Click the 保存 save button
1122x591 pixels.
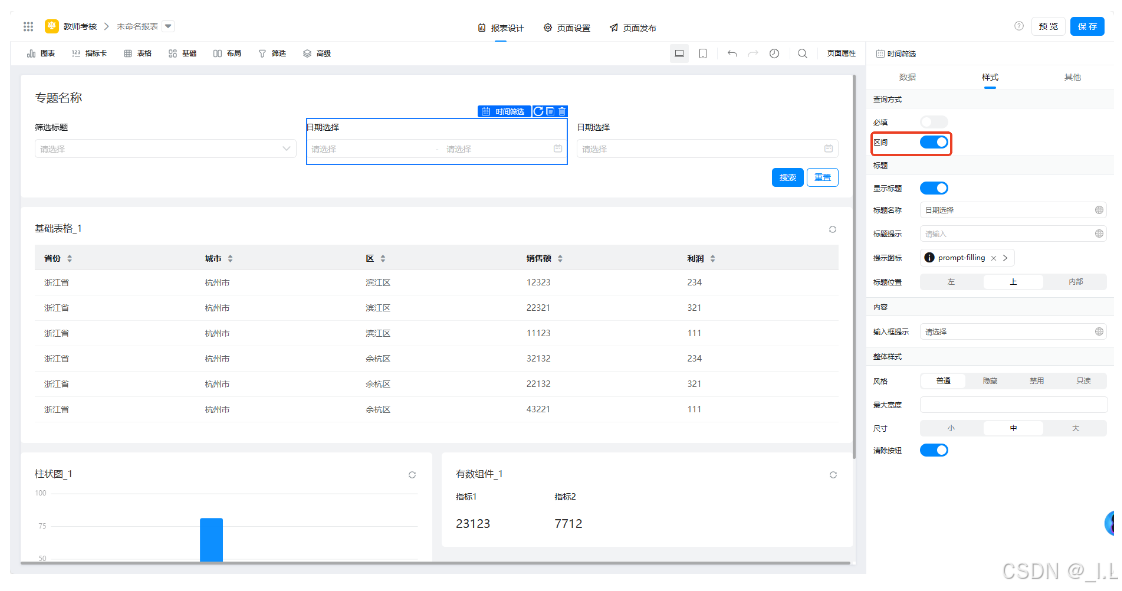1087,26
